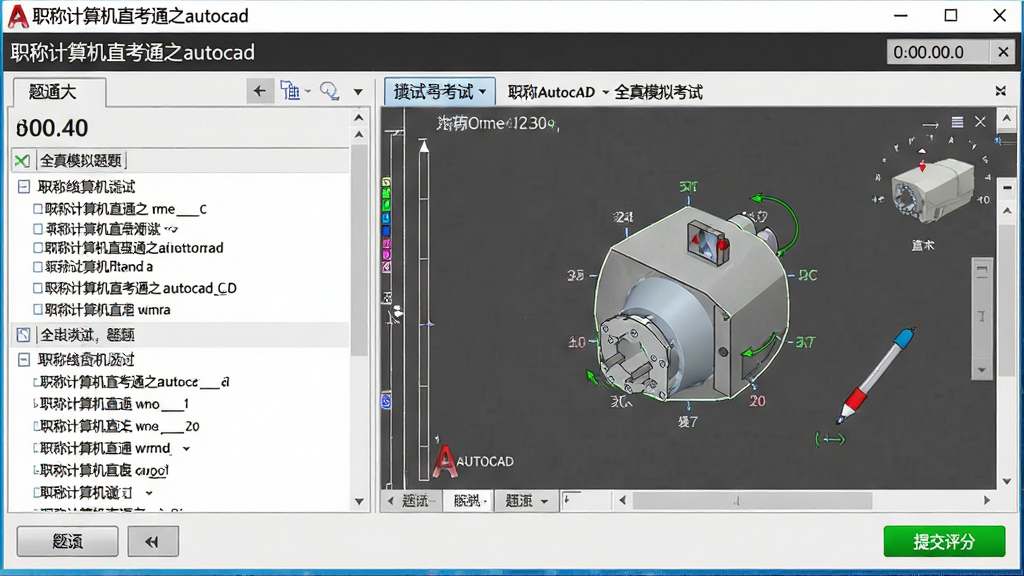
Task: Click the vertical ruler bar in the viewport
Action: point(424,310)
